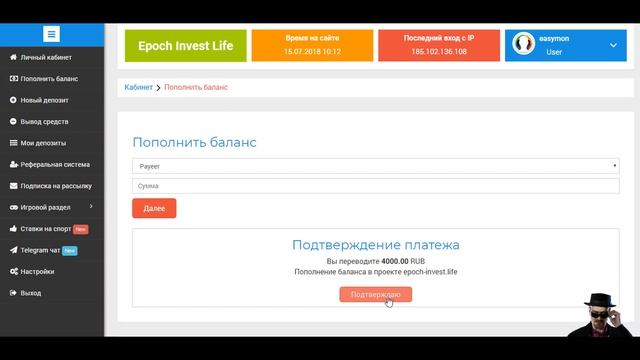This screenshot has width=640, height=360.
Task: Click the envelope icon beside Подписка на рассылку
Action: click(13, 186)
